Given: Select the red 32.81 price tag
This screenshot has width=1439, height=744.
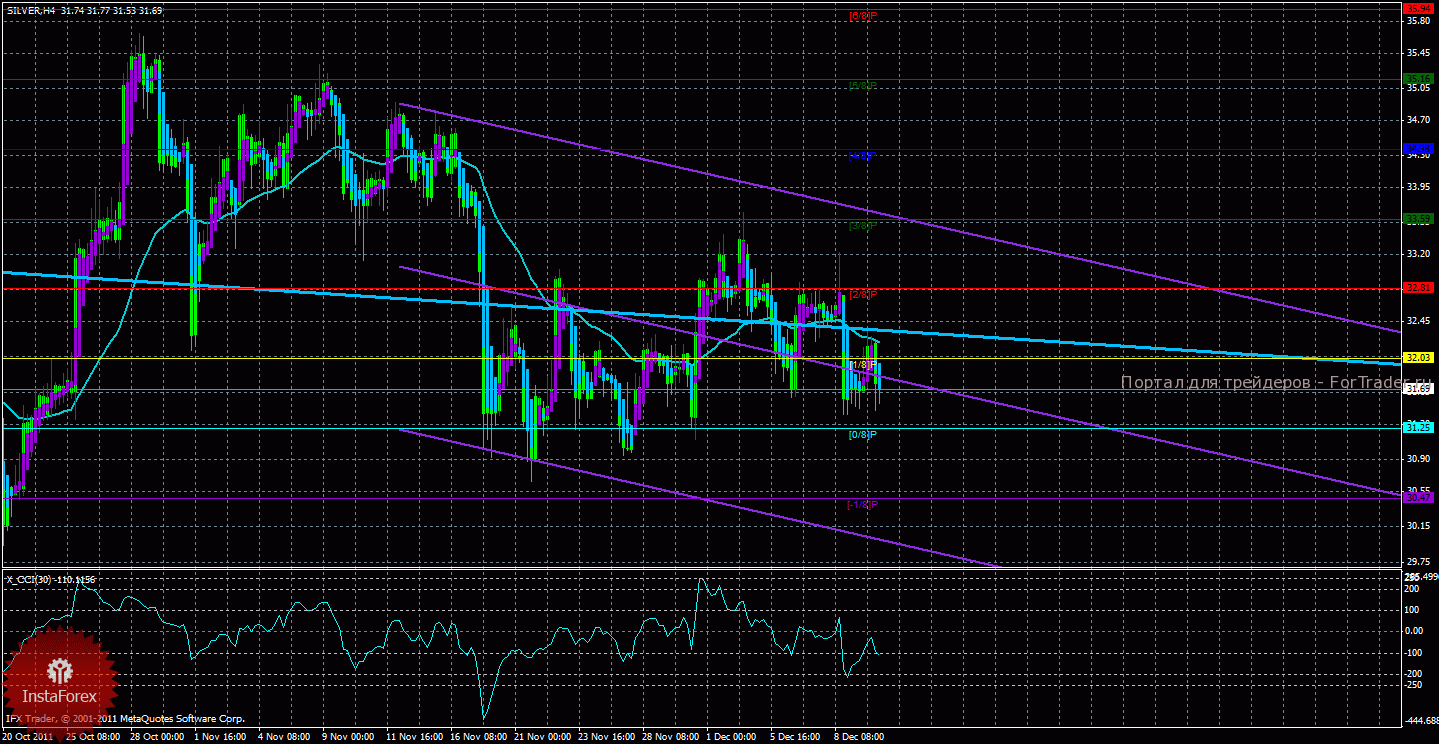Looking at the screenshot, I should pos(1418,288).
